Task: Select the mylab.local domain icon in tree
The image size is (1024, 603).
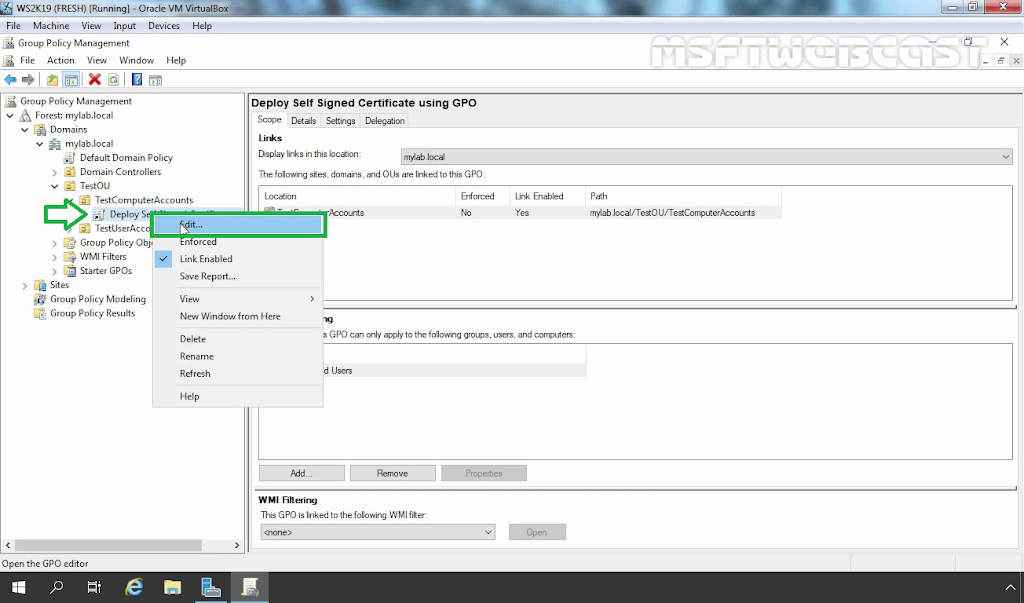Action: point(55,144)
